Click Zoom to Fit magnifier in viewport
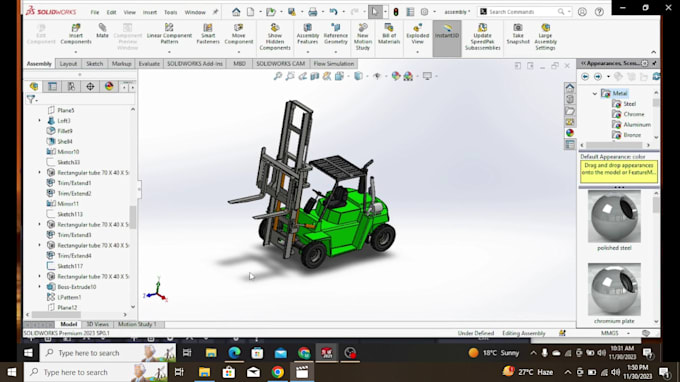680x382 pixels. pyautogui.click(x=278, y=76)
